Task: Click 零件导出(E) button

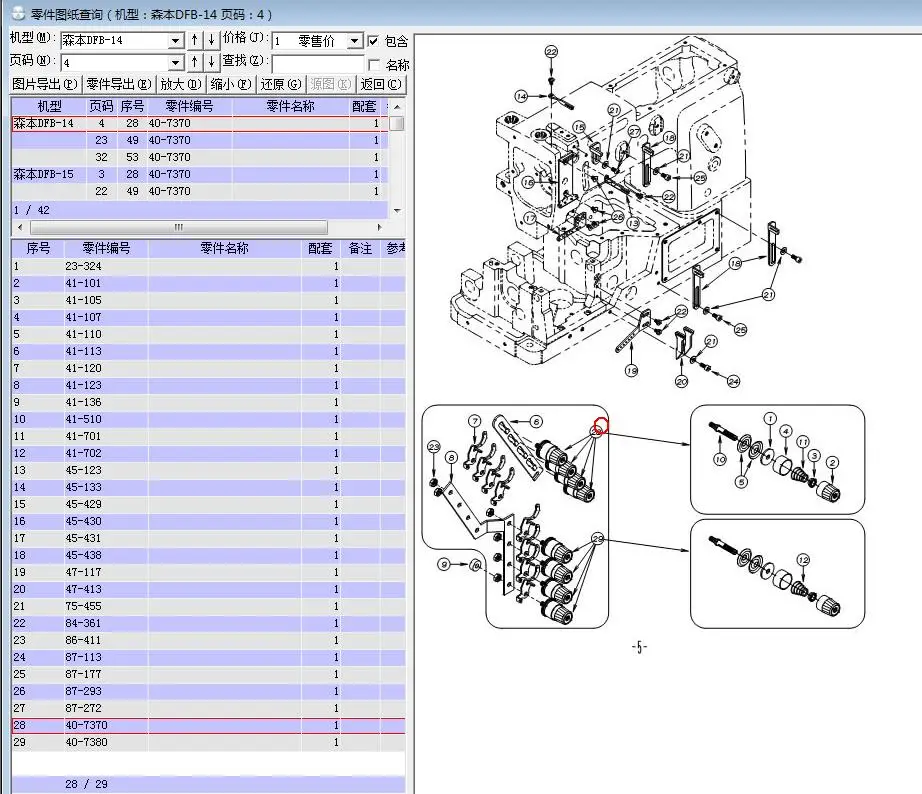Action: pyautogui.click(x=119, y=84)
